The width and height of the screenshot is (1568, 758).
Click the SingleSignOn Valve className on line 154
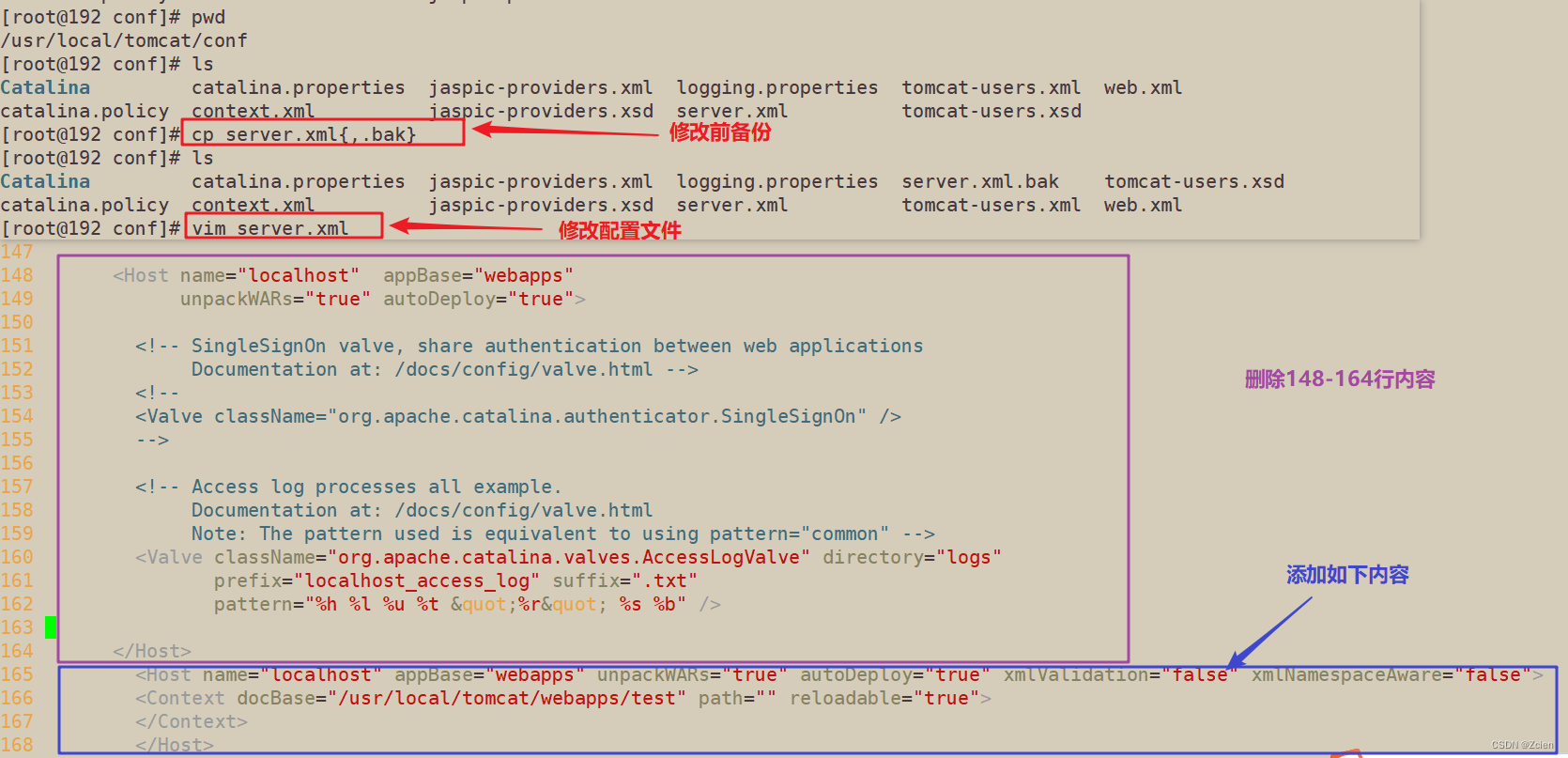tap(596, 416)
